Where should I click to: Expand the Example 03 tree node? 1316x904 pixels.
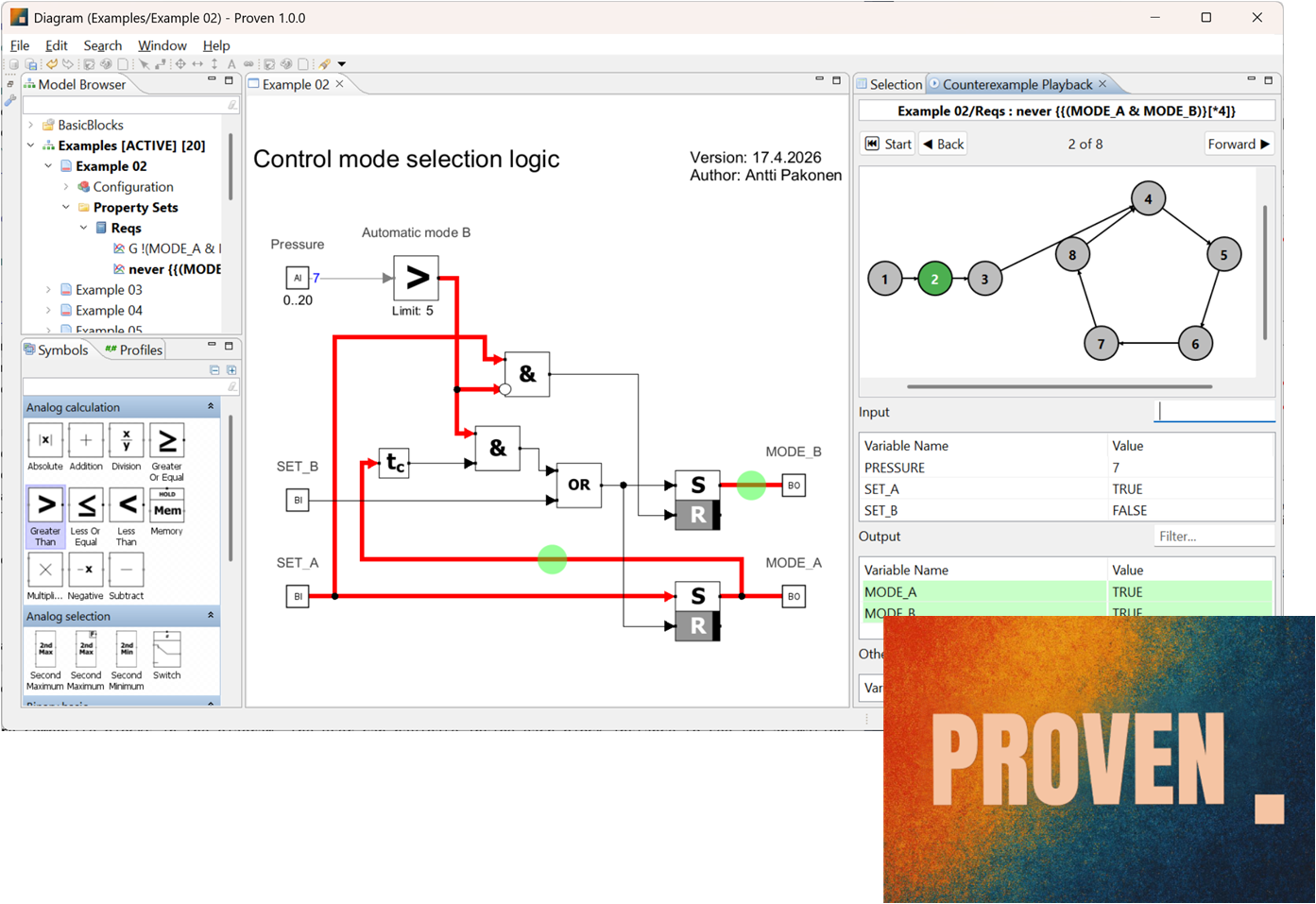(x=48, y=290)
